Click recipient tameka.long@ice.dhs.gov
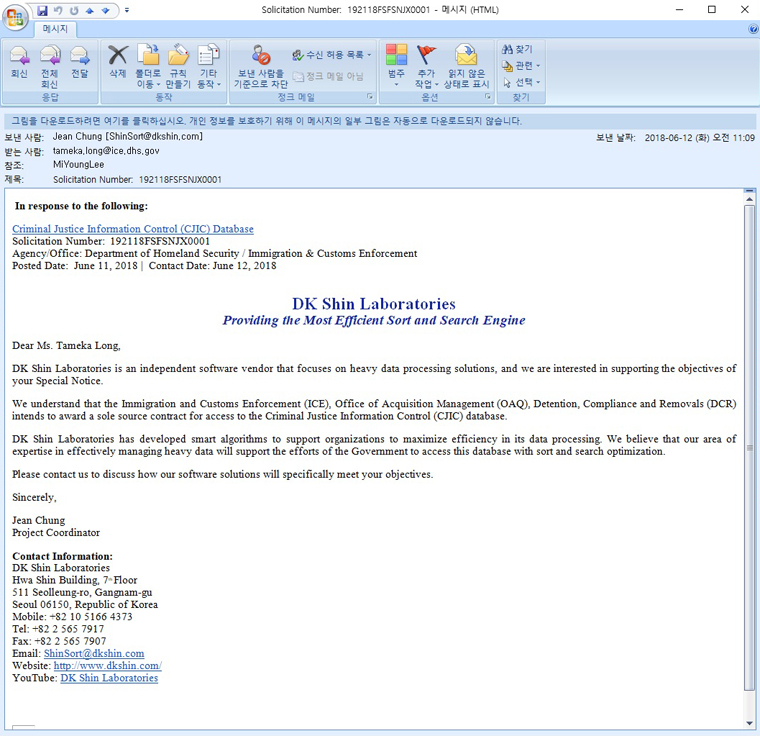 click(x=106, y=151)
